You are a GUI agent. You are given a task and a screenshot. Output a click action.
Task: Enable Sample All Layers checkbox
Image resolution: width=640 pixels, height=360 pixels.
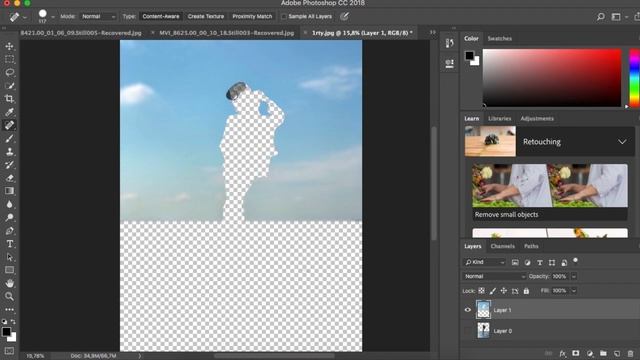pyautogui.click(x=284, y=17)
